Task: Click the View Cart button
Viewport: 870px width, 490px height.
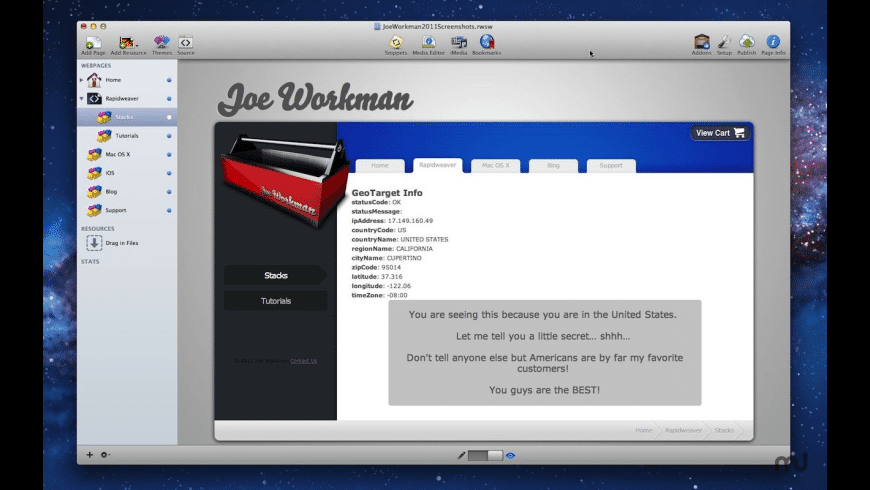Action: (x=720, y=133)
